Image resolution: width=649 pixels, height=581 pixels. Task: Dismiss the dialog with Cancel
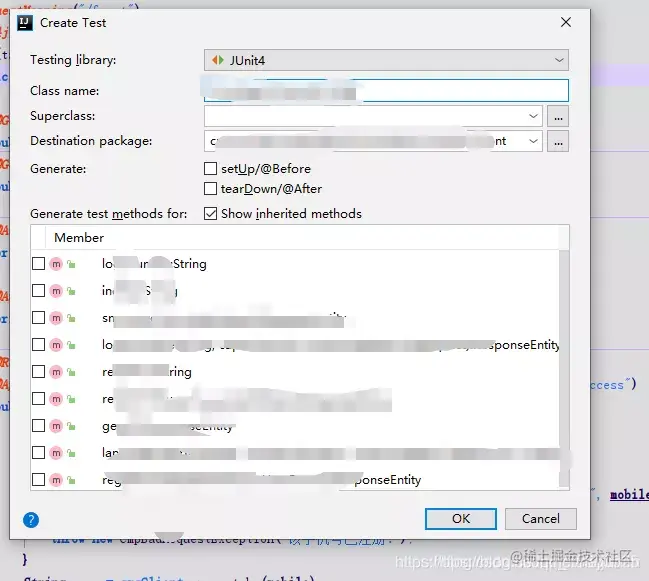click(541, 519)
